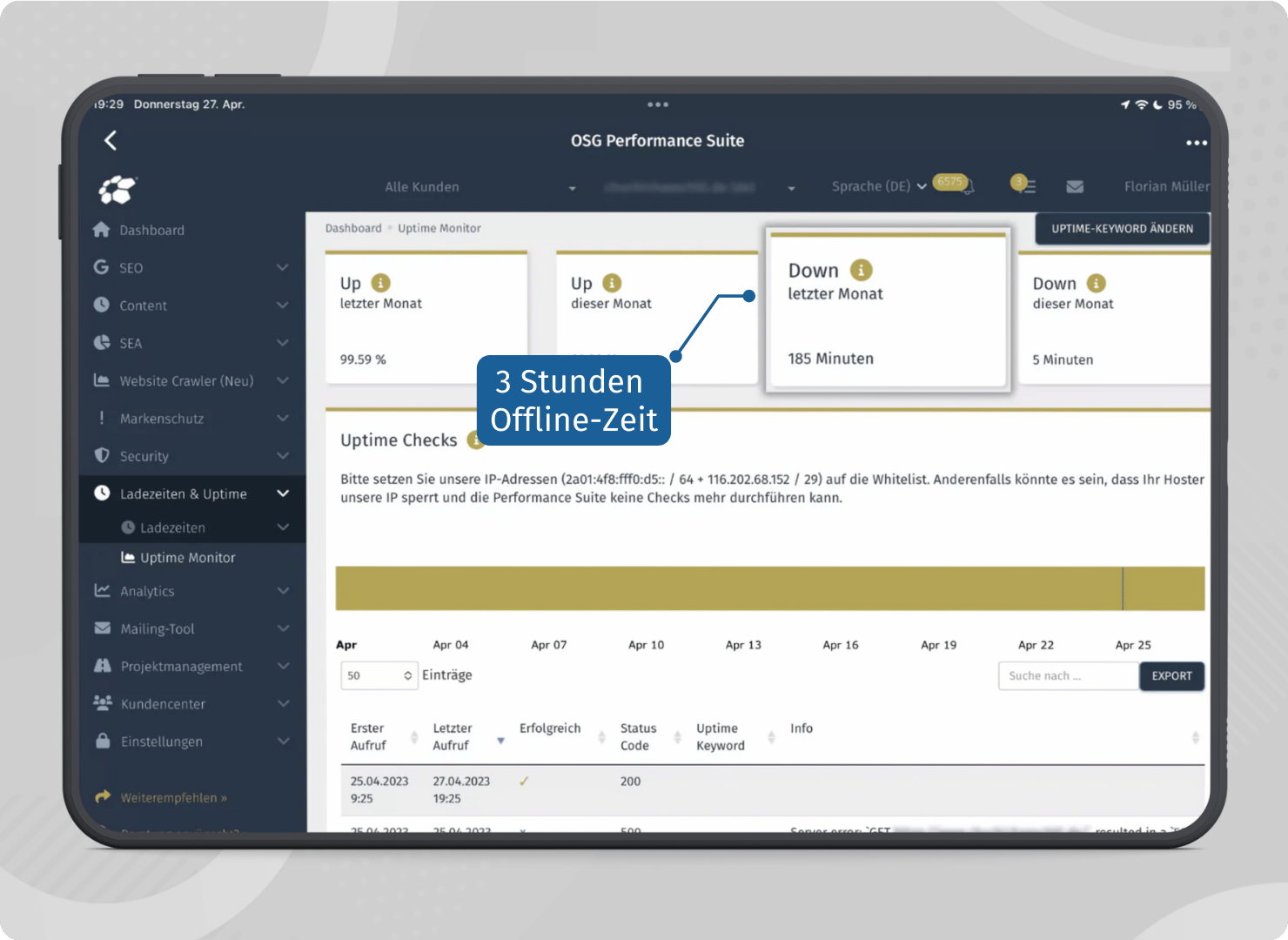Screen dimensions: 1288x940
Task: Click the Content sidebar icon
Action: (x=102, y=305)
